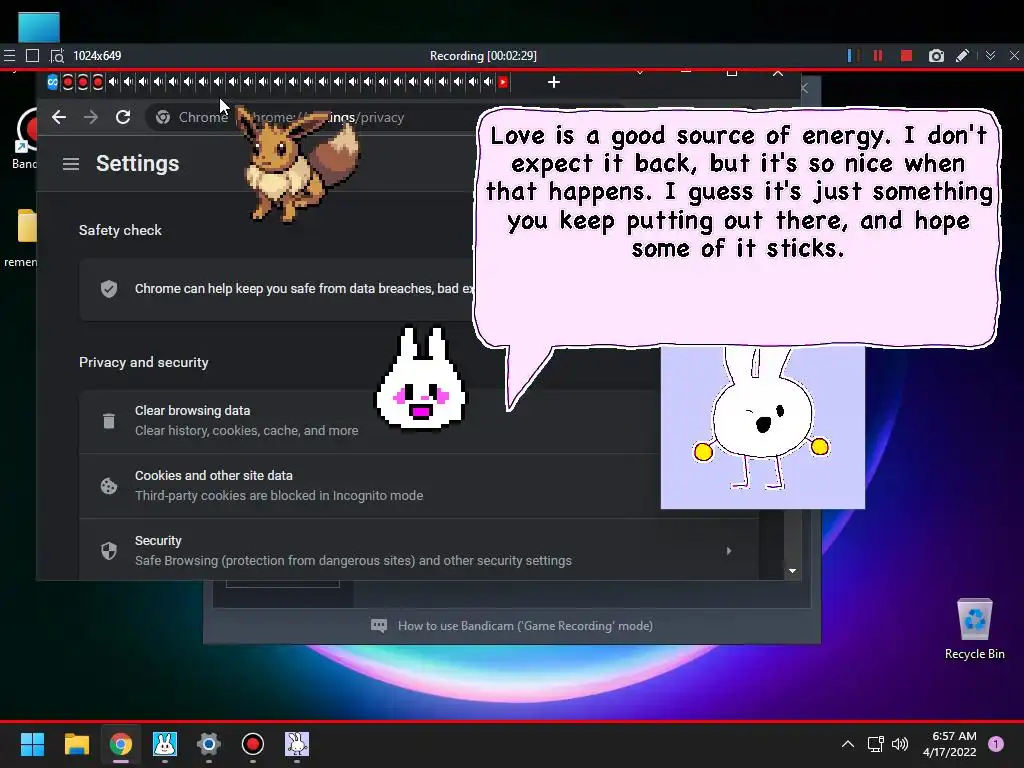1024x768 pixels.
Task: Click the trash can icon
Action: [x=109, y=421]
